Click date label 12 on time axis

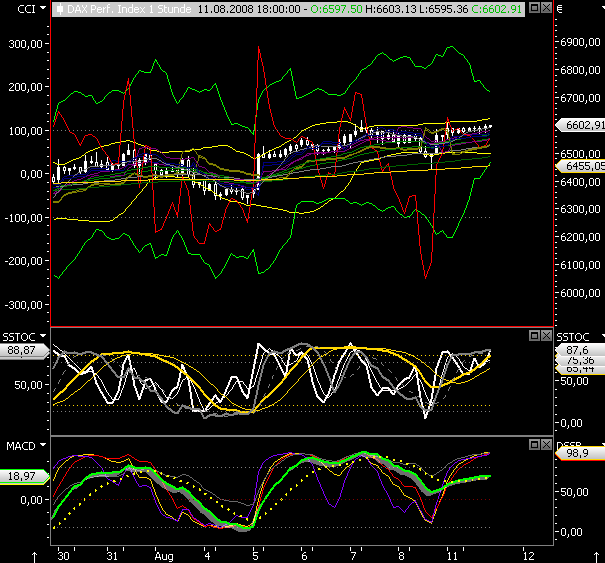[x=529, y=556]
